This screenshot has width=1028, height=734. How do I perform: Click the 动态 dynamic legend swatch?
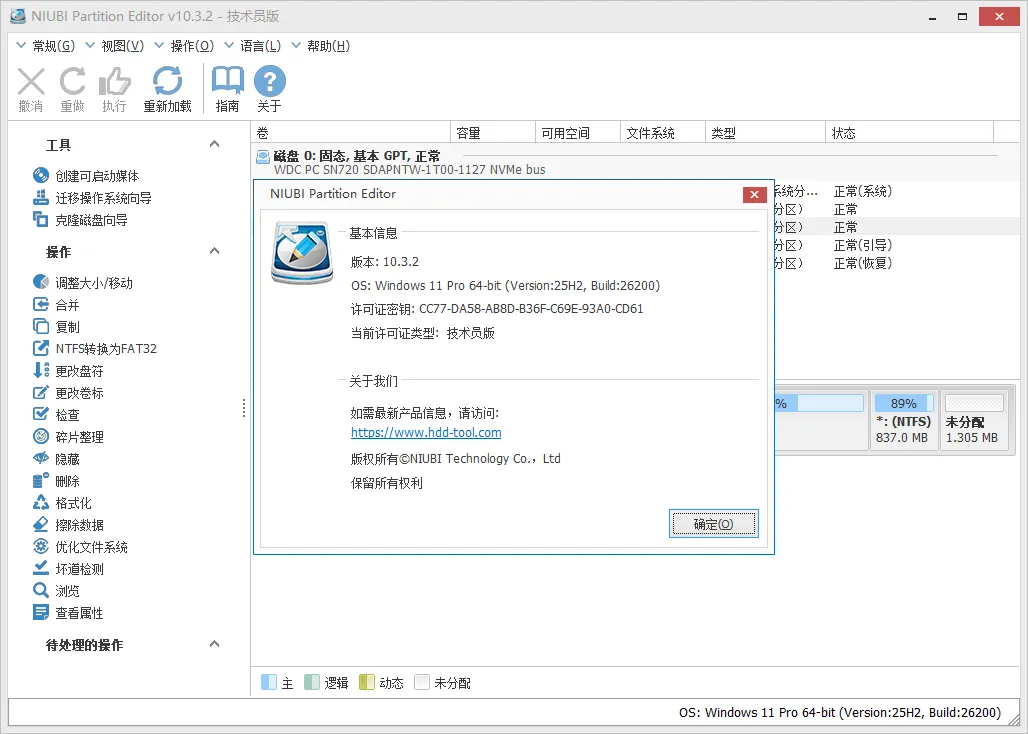(x=366, y=682)
